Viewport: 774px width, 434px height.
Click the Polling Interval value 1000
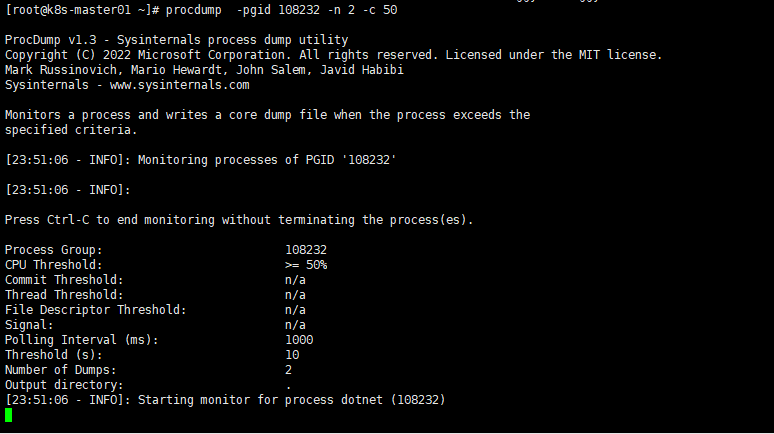pos(299,340)
